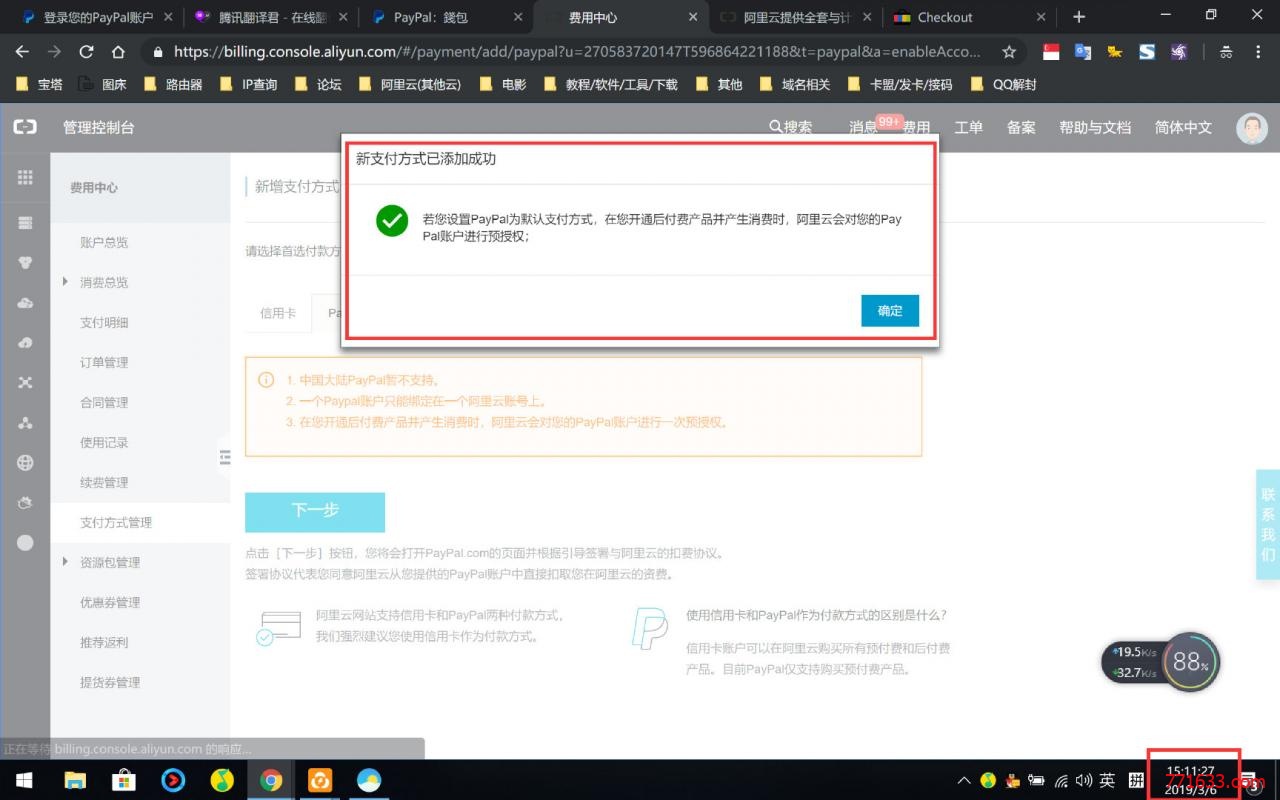The height and width of the screenshot is (800, 1280).
Task: Click the globe icon in the left rail
Action: click(x=25, y=463)
